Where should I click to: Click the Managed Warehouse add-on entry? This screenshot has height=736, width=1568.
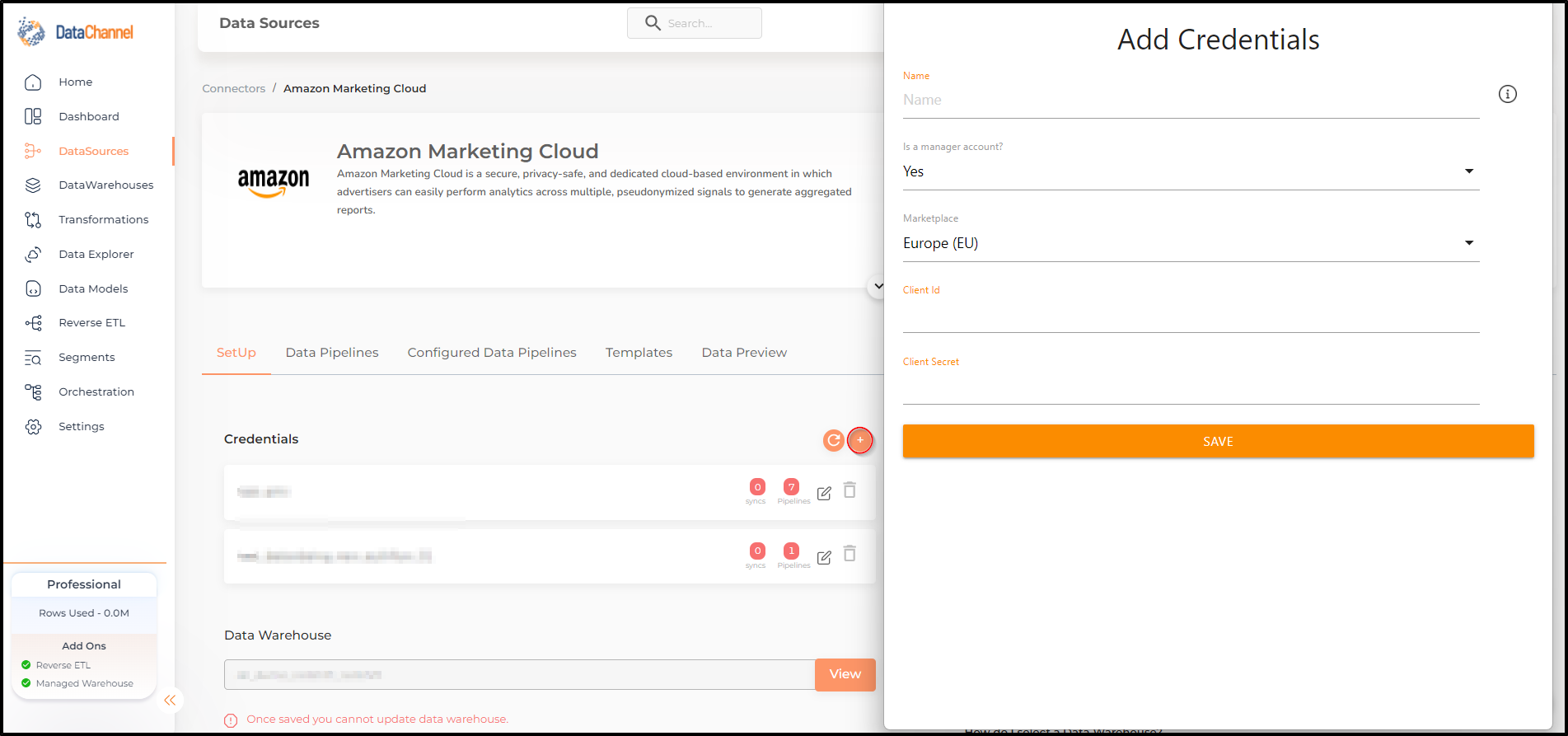77,683
